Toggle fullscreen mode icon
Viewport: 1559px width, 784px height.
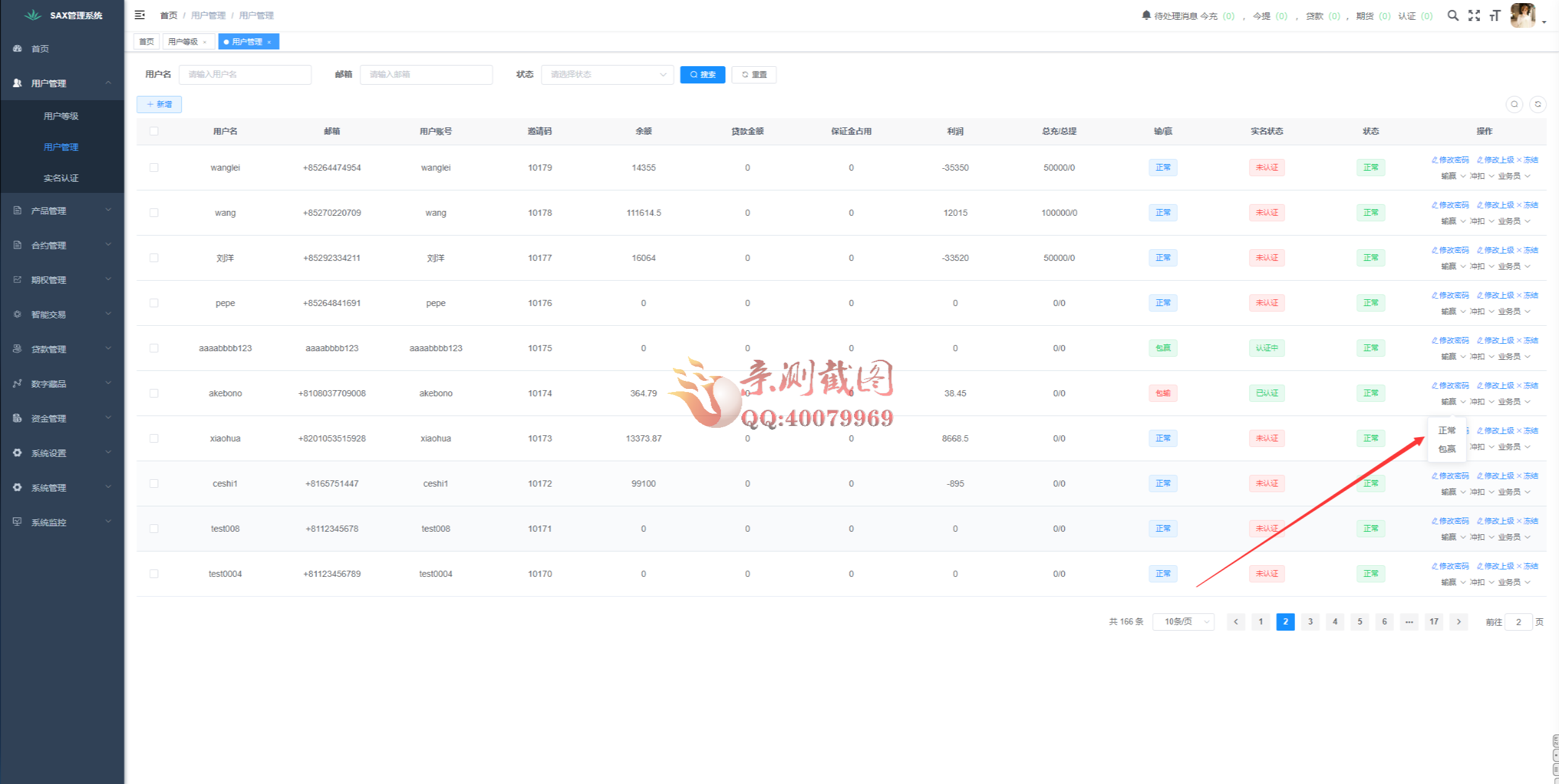coord(1474,15)
